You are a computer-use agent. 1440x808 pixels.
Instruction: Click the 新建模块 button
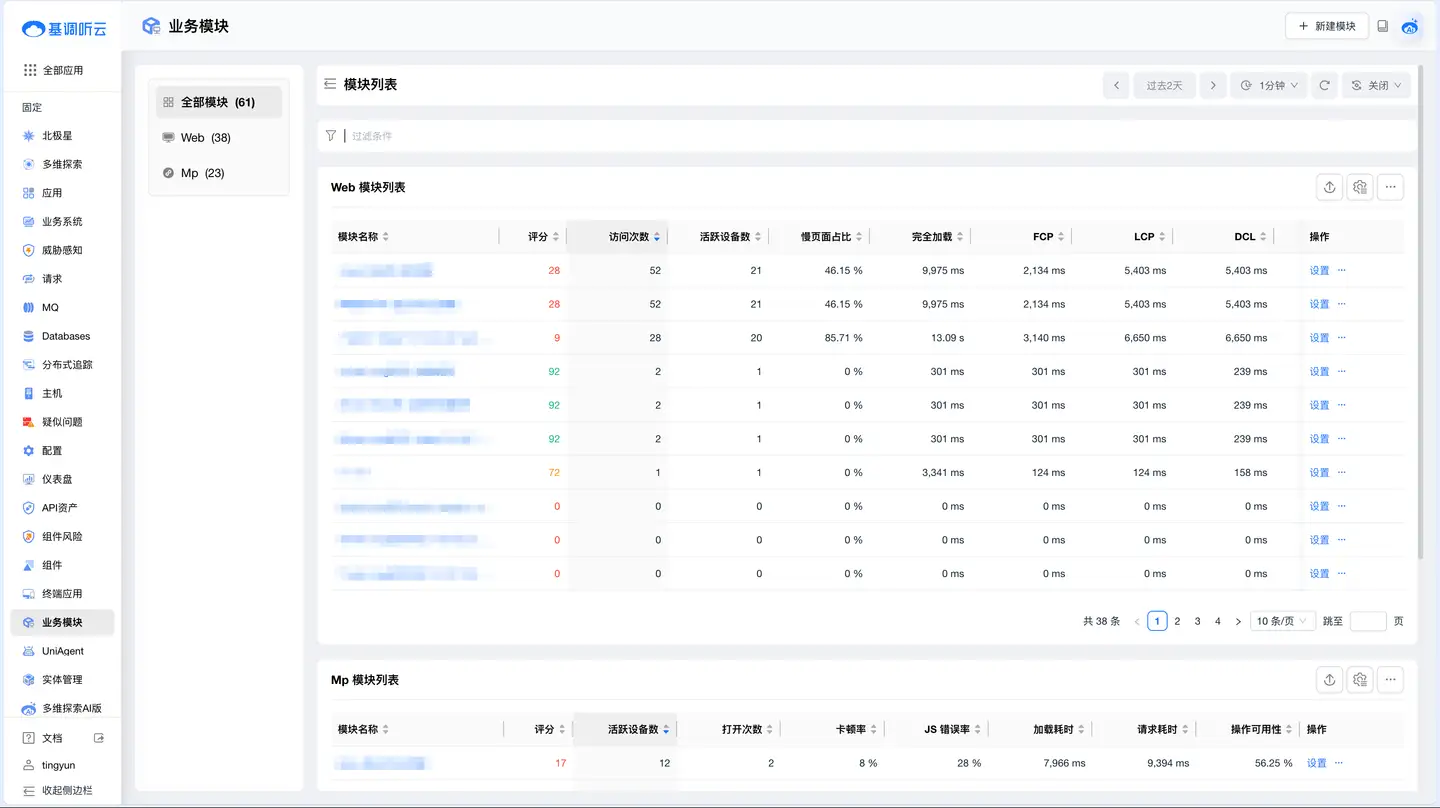click(1327, 25)
